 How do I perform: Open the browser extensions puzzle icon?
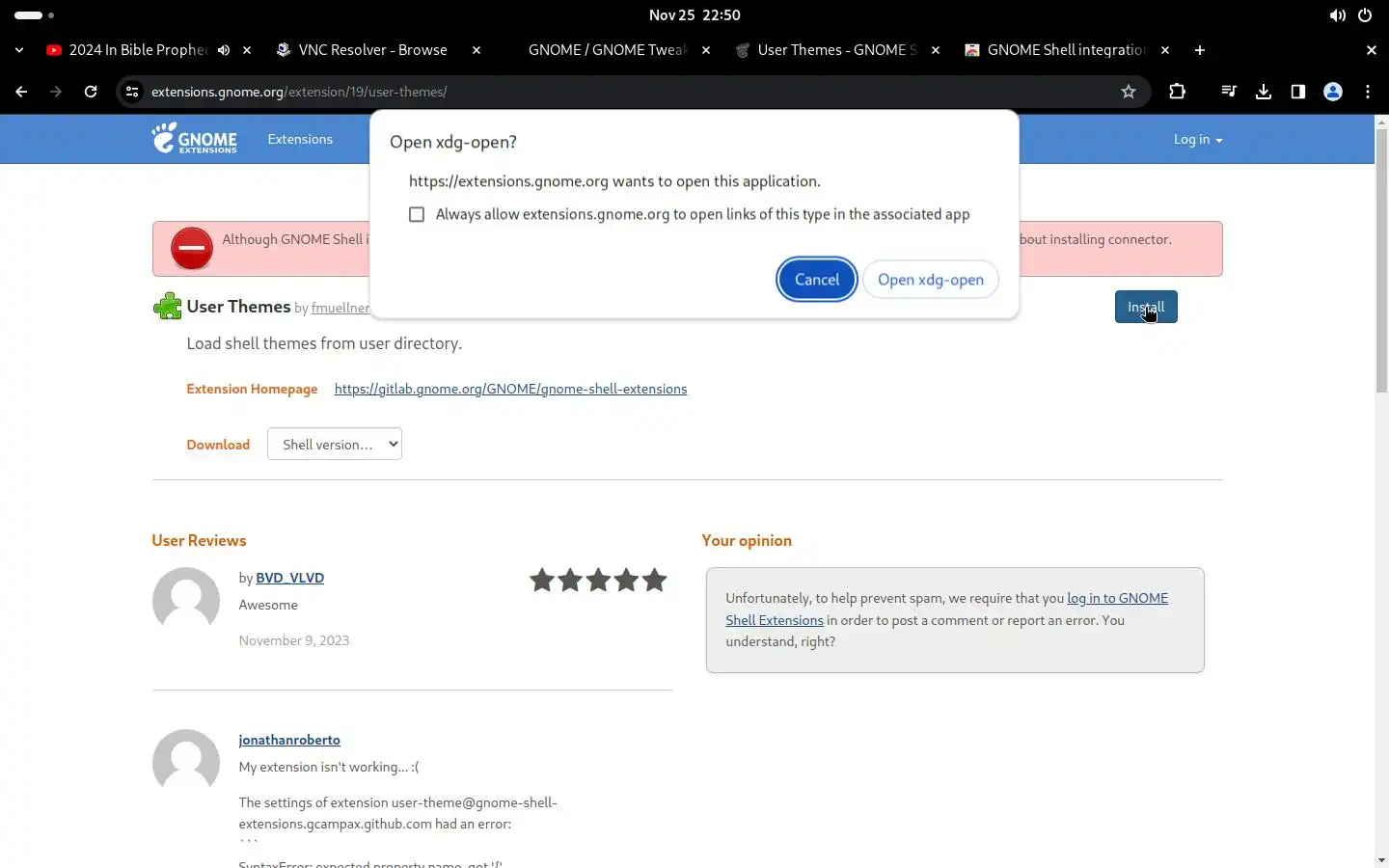[1177, 92]
